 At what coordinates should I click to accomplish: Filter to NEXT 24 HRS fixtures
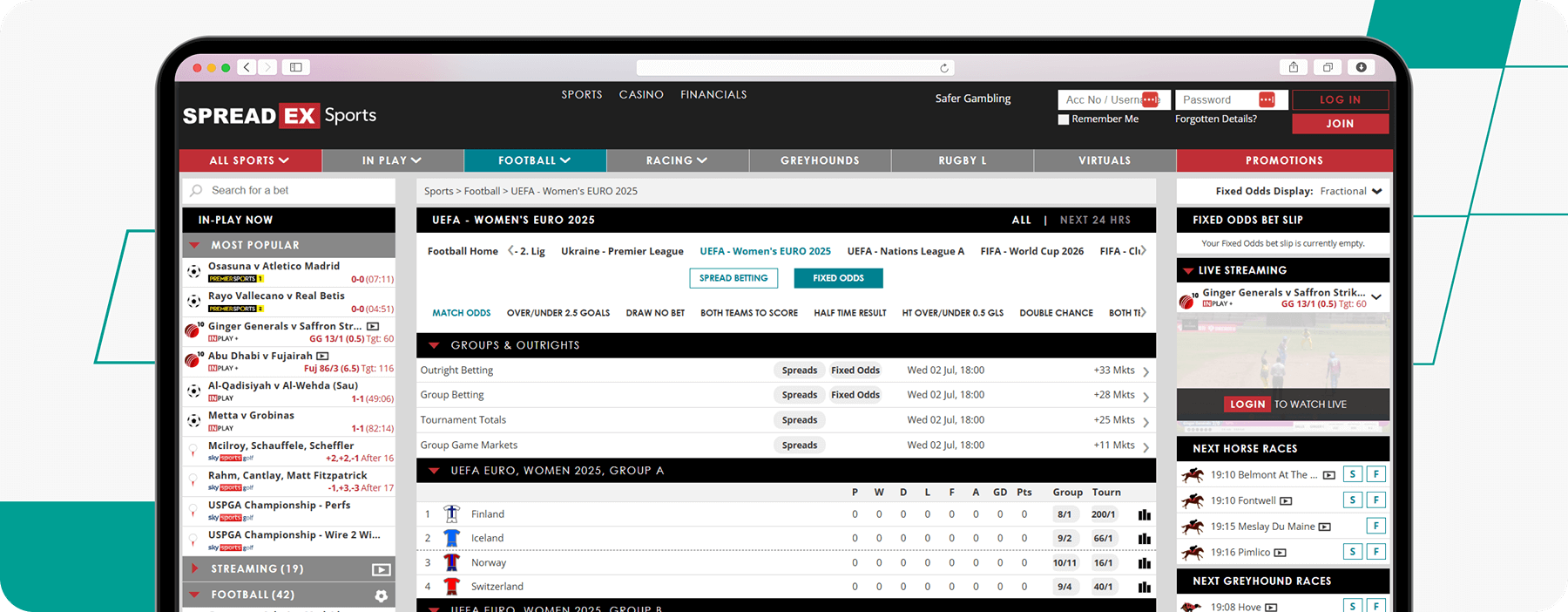(1095, 221)
